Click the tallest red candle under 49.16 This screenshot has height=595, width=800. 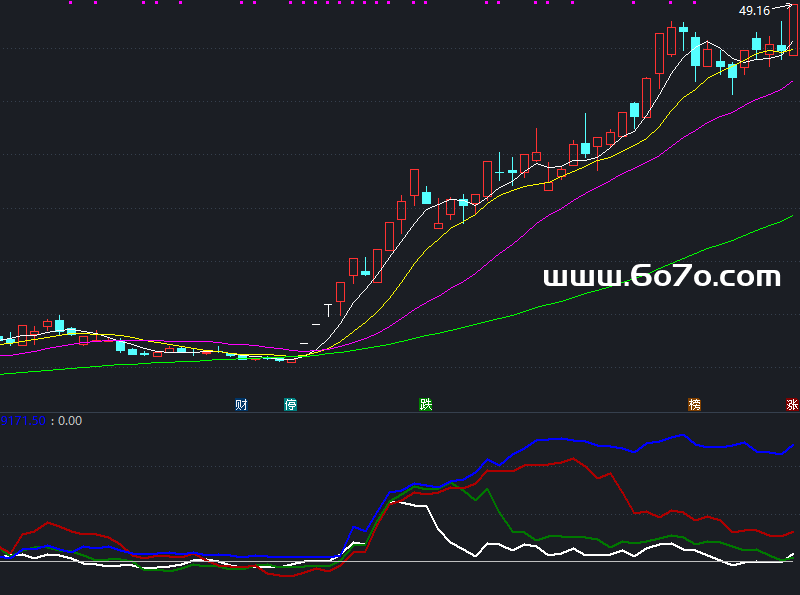point(793,28)
